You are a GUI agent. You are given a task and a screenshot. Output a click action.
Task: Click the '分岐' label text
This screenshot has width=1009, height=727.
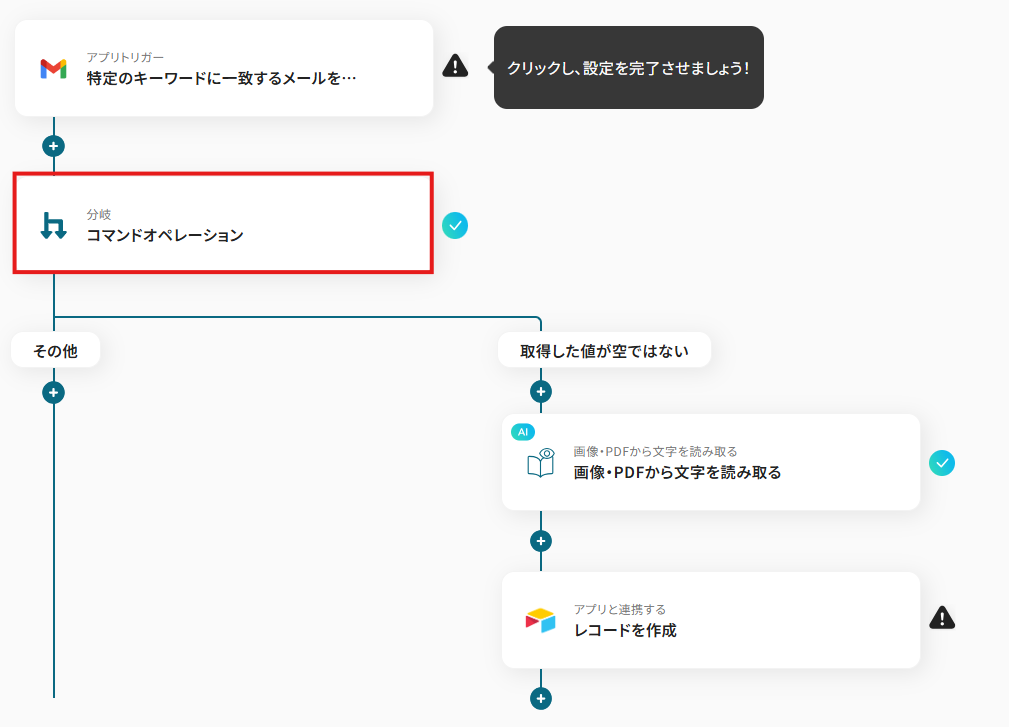coord(99,214)
